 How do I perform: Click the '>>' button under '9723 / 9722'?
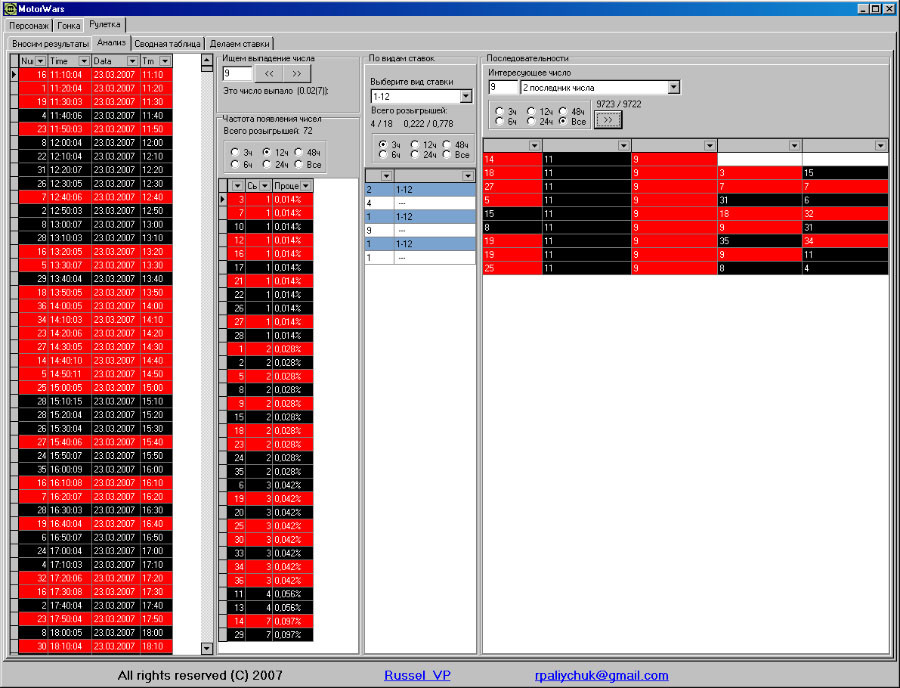[608, 120]
